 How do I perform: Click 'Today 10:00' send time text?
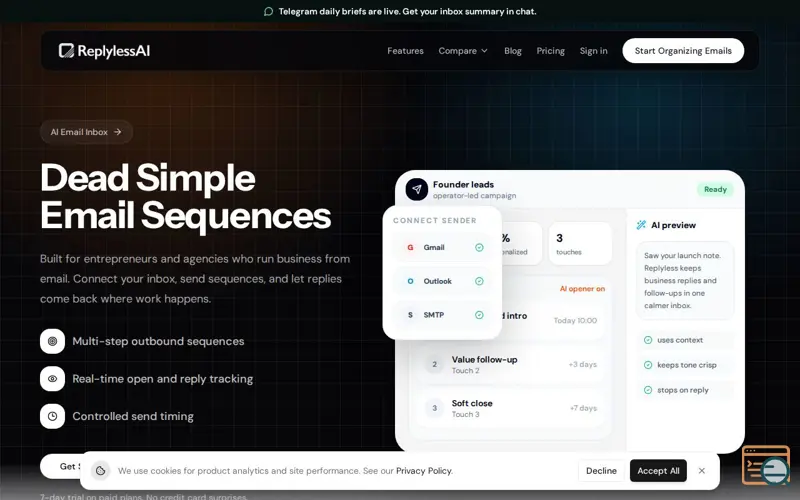pyautogui.click(x=575, y=320)
